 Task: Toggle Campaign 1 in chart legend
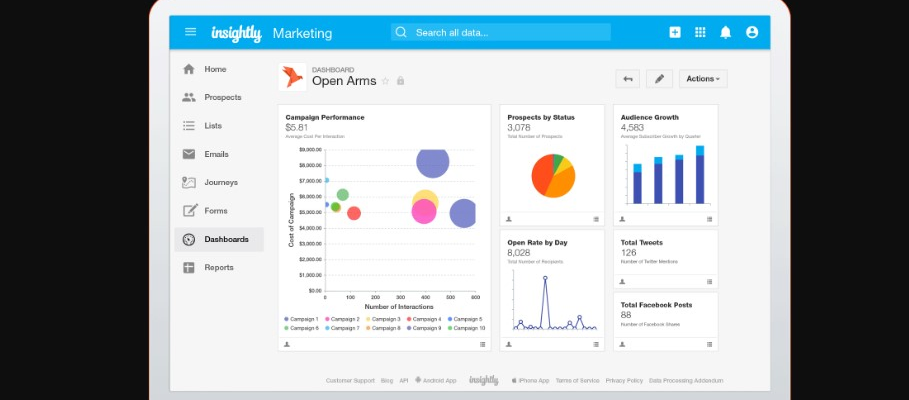(305, 319)
